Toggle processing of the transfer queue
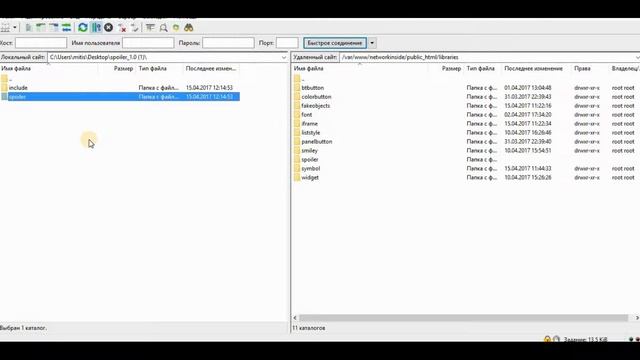This screenshot has height=360, width=640. (96, 28)
